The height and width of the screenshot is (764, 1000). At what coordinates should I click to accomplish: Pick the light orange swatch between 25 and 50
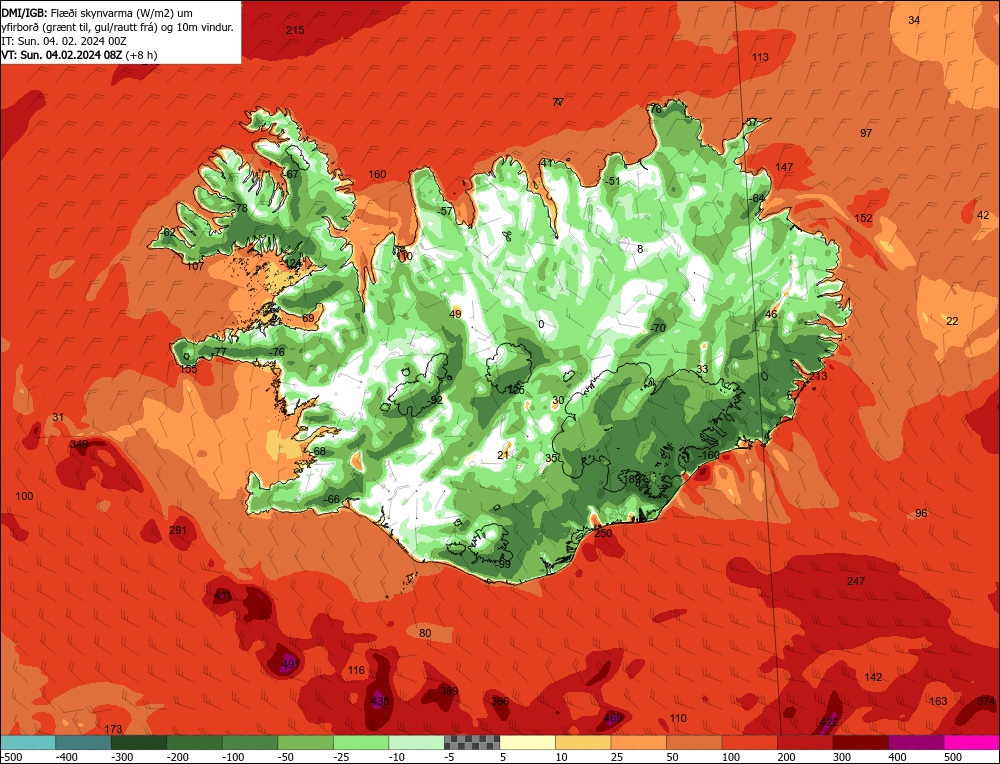pos(638,742)
